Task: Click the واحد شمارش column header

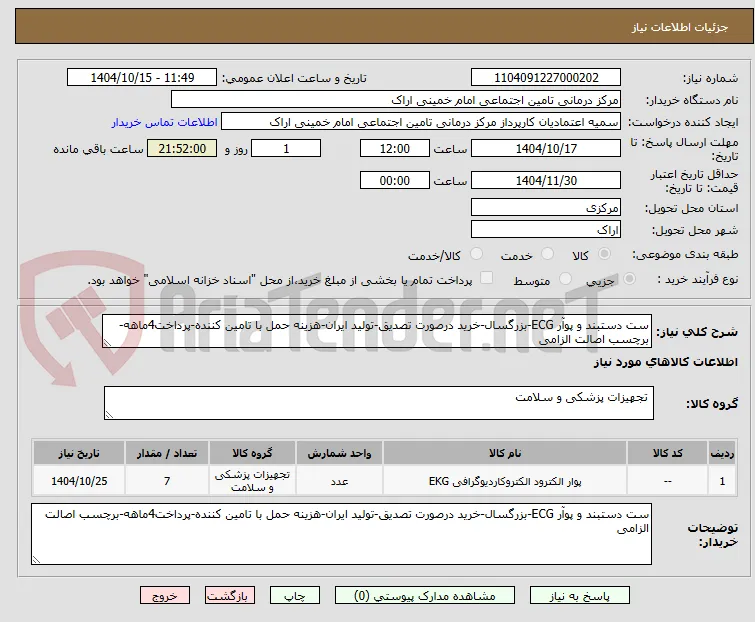Action: coord(339,453)
